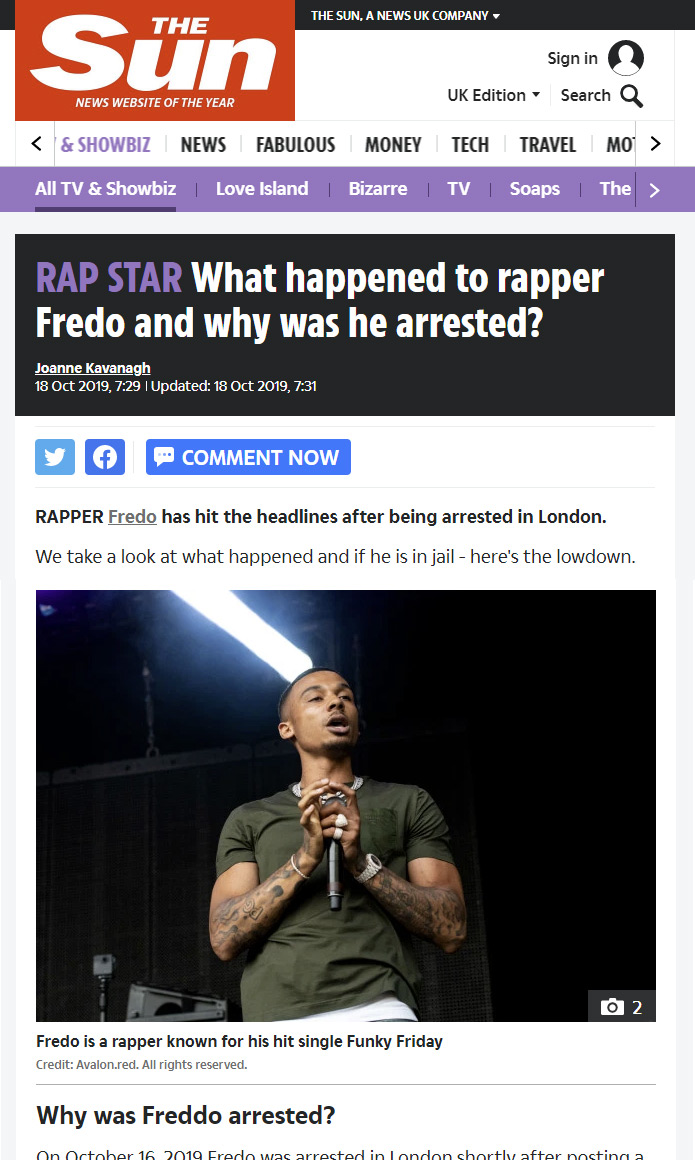Open the photo gallery camera icon
This screenshot has width=695, height=1160.
[612, 1007]
